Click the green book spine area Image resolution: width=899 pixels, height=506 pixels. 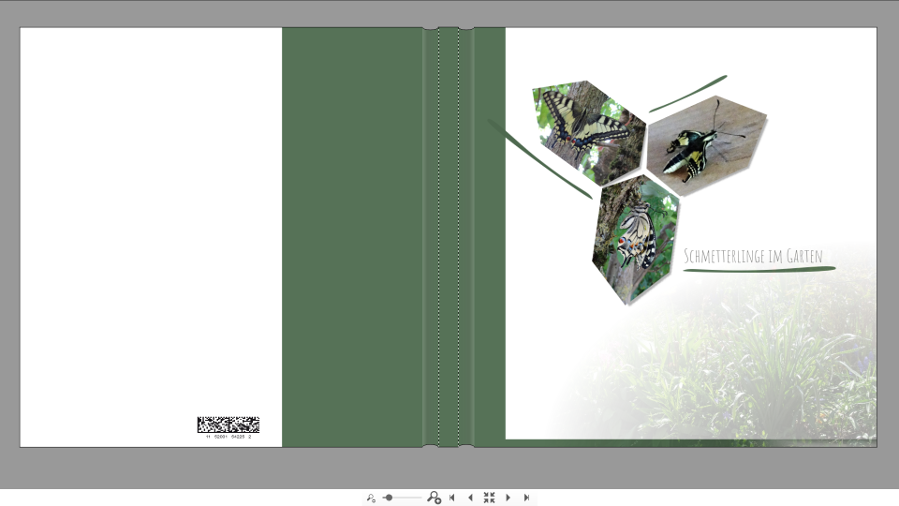pos(448,237)
